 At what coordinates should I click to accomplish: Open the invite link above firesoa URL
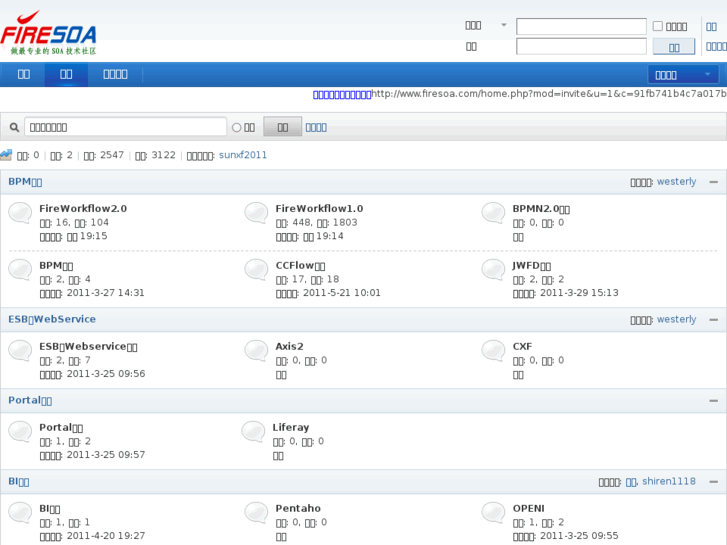tap(342, 94)
